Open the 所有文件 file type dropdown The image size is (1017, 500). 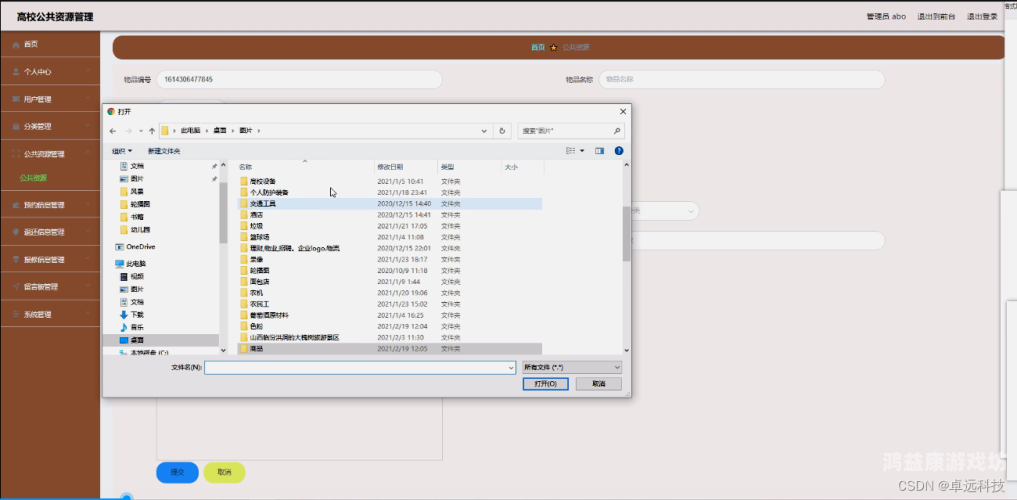[x=572, y=368]
